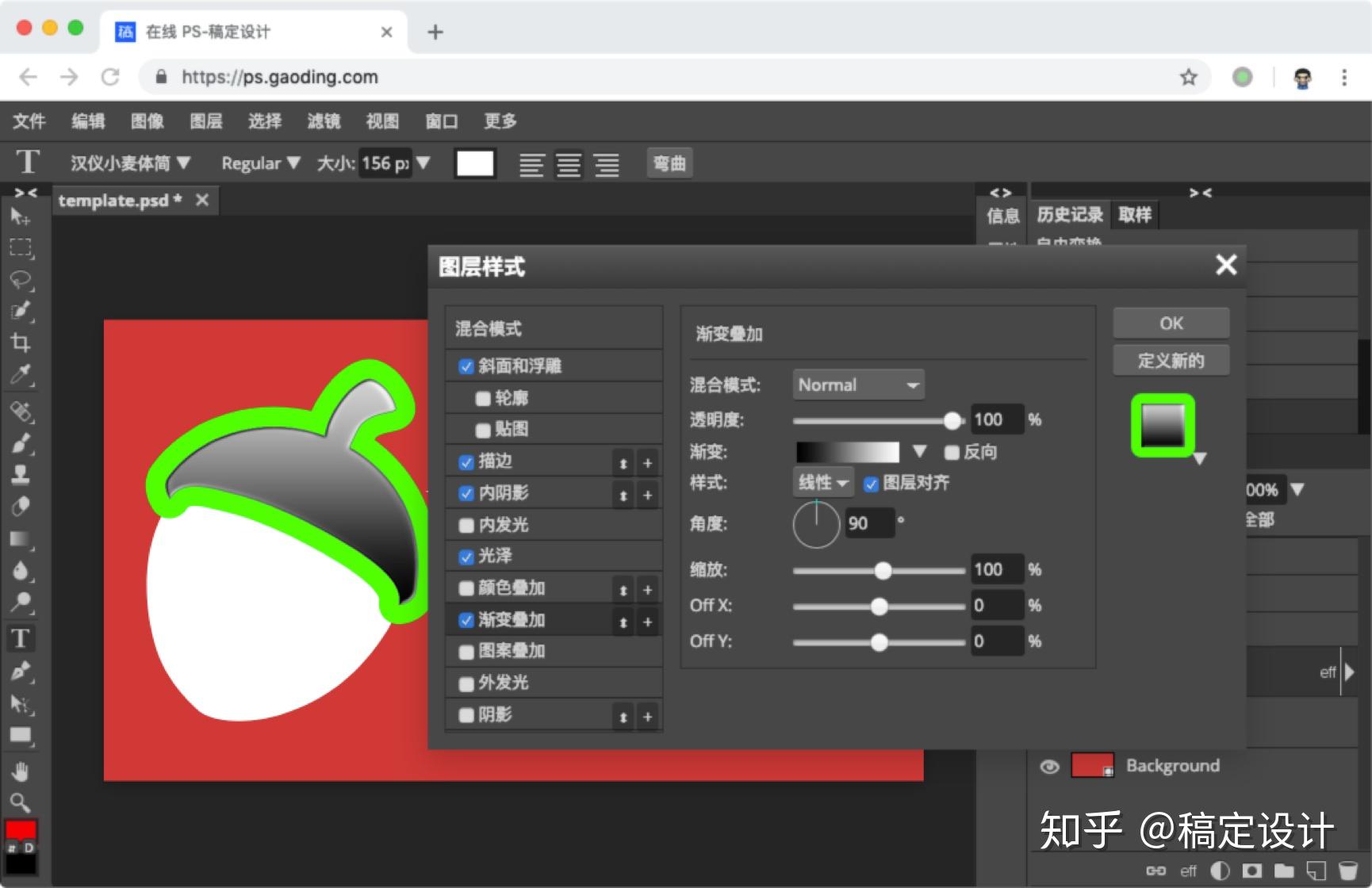Select the Crop tool
1372x888 pixels.
pos(22,343)
